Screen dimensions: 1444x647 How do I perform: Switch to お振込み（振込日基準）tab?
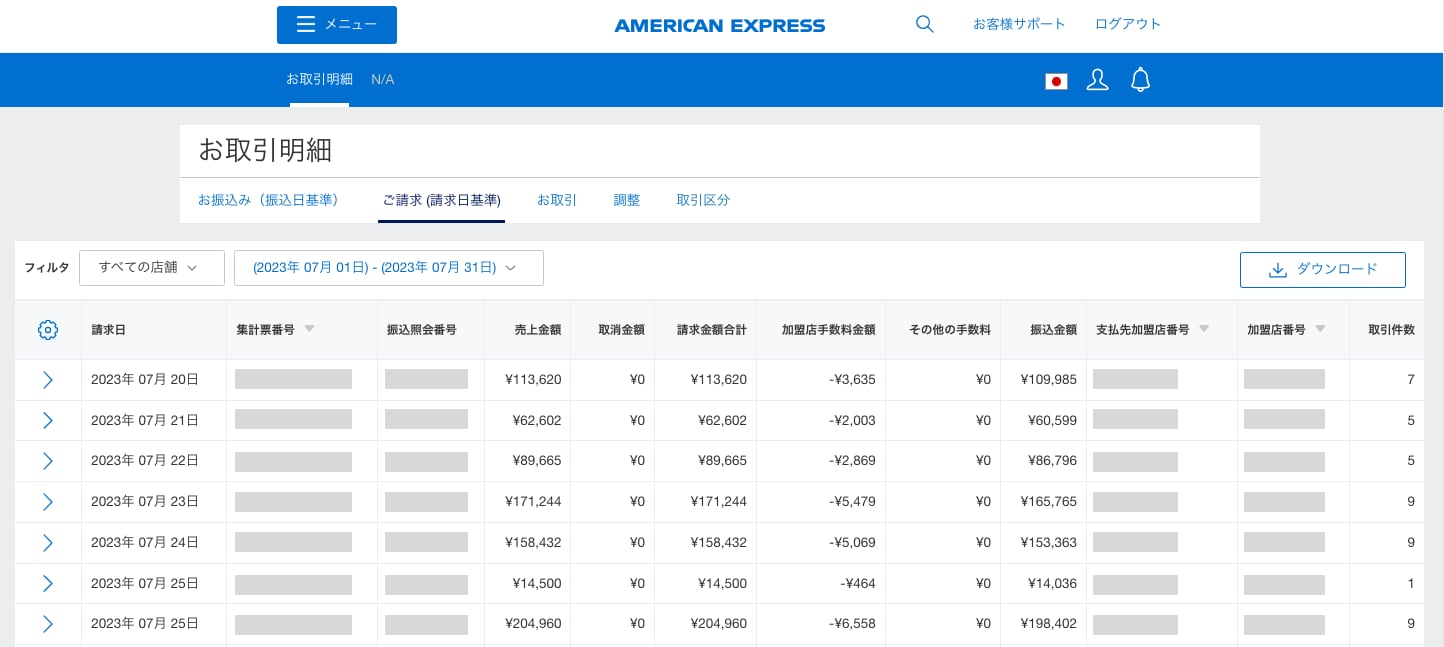(268, 200)
